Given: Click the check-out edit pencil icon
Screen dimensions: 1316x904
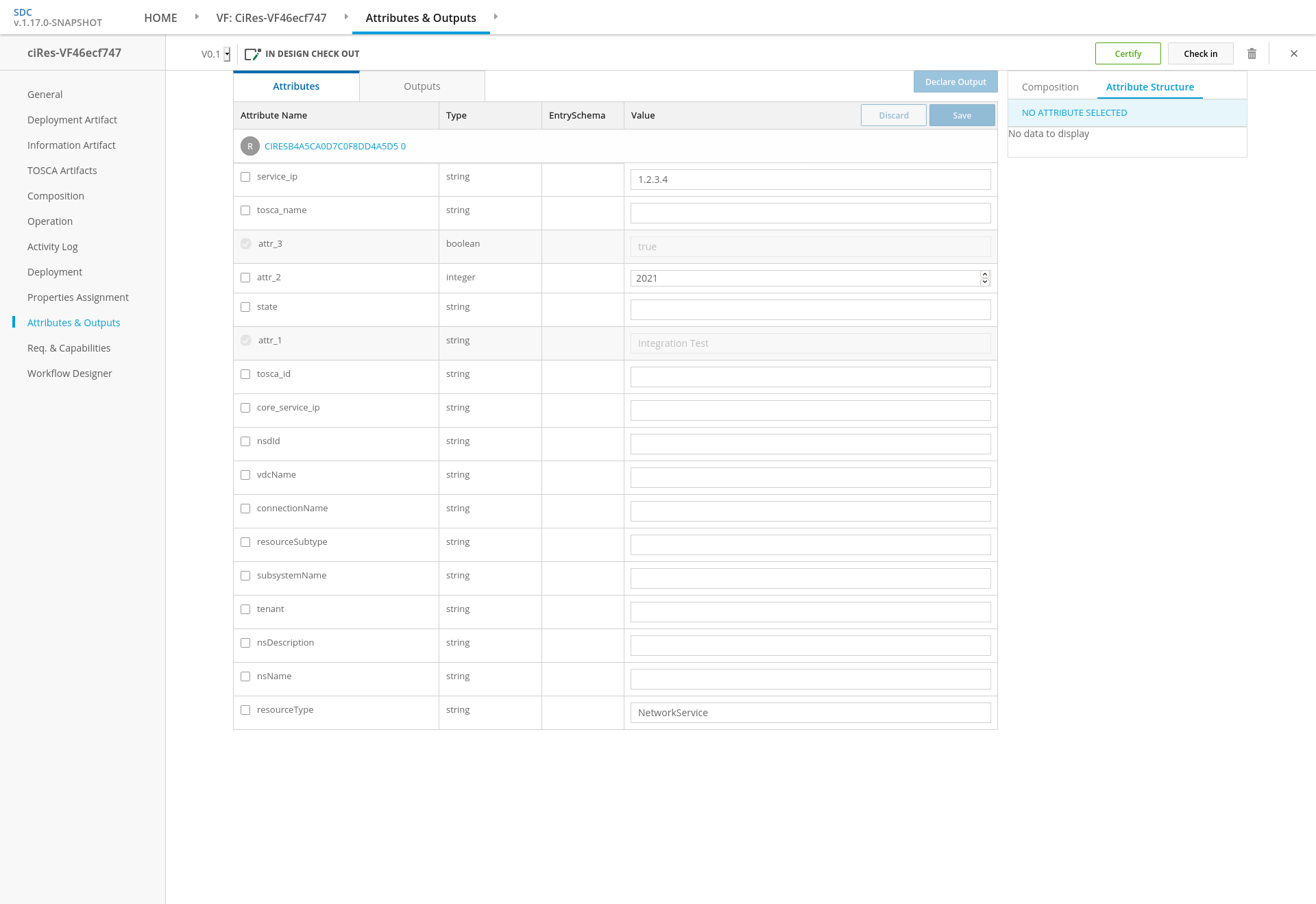Looking at the screenshot, I should (x=253, y=54).
